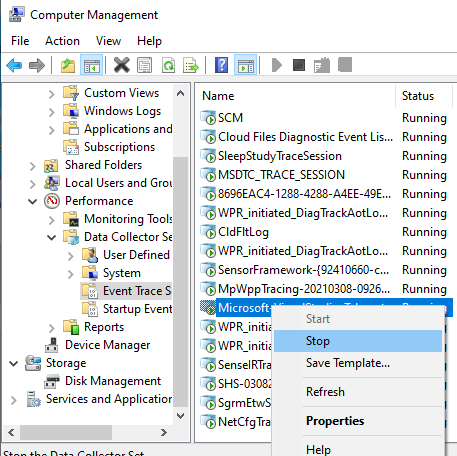Click the green Start collector toolbar icon
This screenshot has width=457, height=456.
point(277,65)
